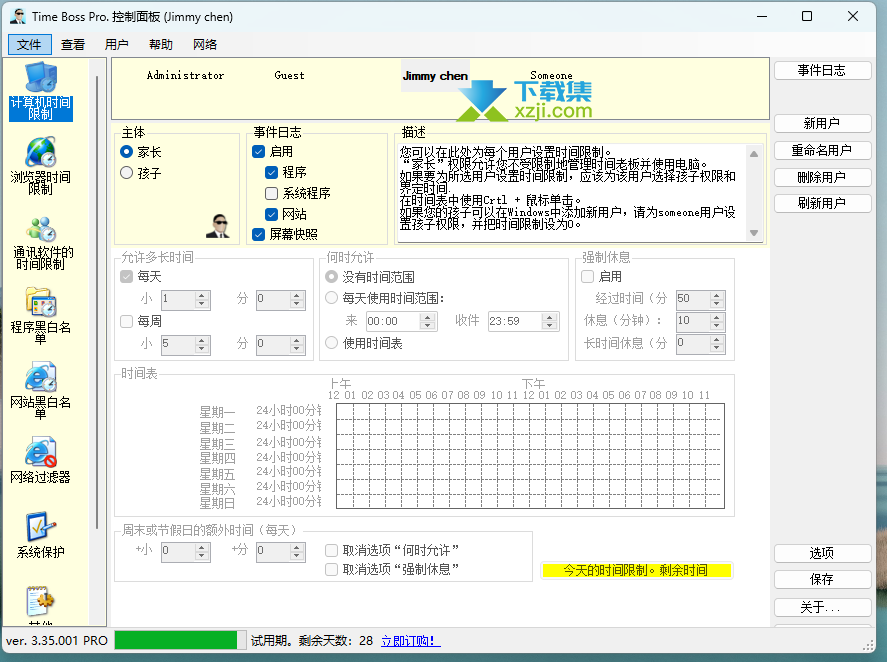Select the Guest user
The height and width of the screenshot is (662, 887).
point(289,75)
